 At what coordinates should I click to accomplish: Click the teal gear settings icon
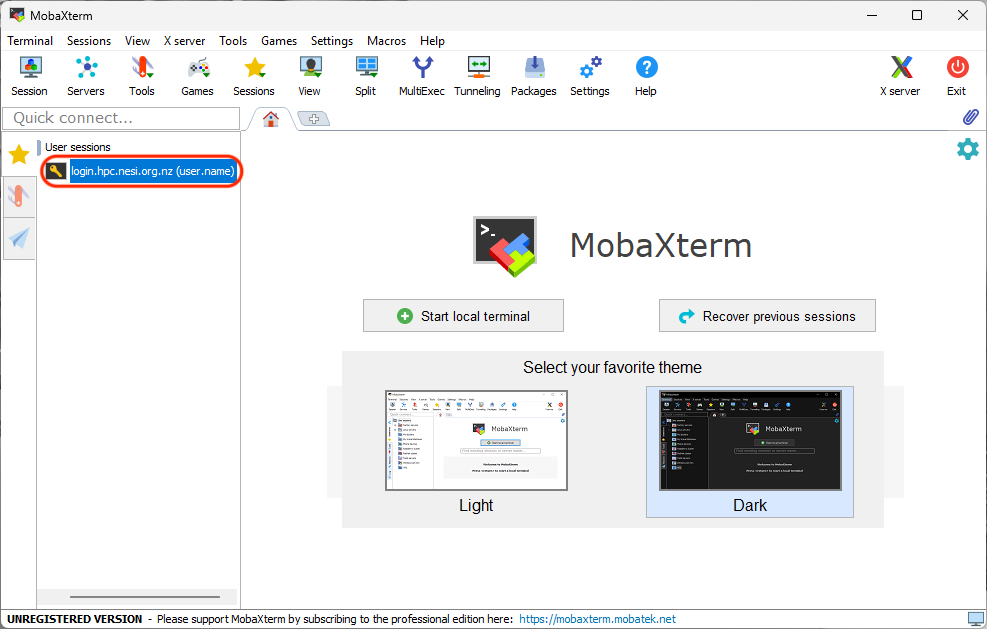[x=967, y=149]
